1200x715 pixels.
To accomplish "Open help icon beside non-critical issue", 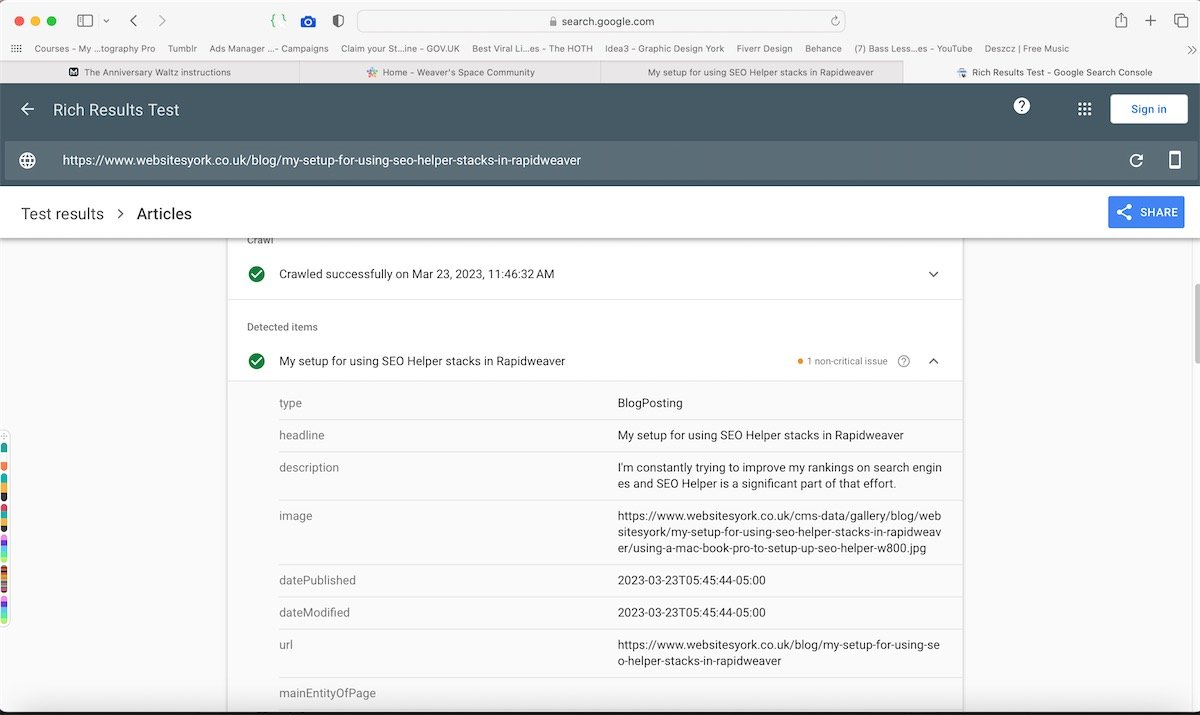I will 904,361.
